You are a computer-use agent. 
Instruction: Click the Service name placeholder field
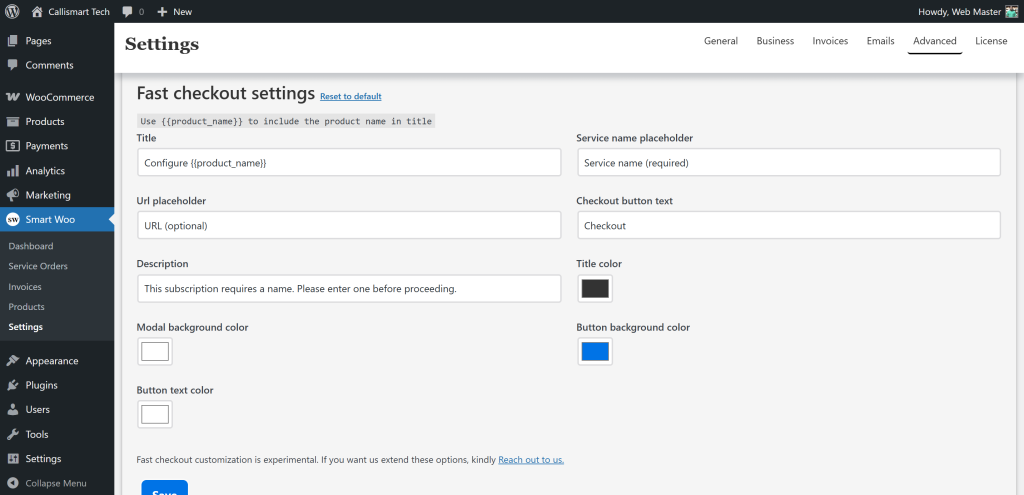789,162
